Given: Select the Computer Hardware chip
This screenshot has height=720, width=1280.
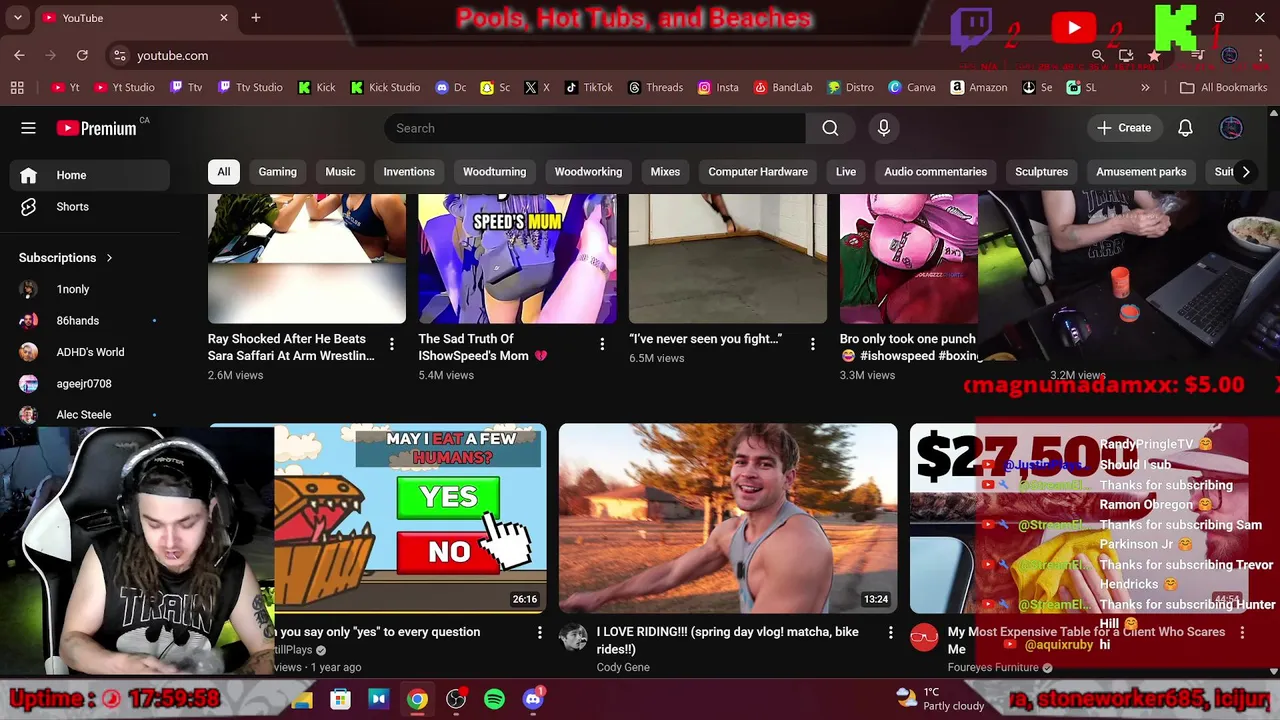Looking at the screenshot, I should [x=758, y=172].
